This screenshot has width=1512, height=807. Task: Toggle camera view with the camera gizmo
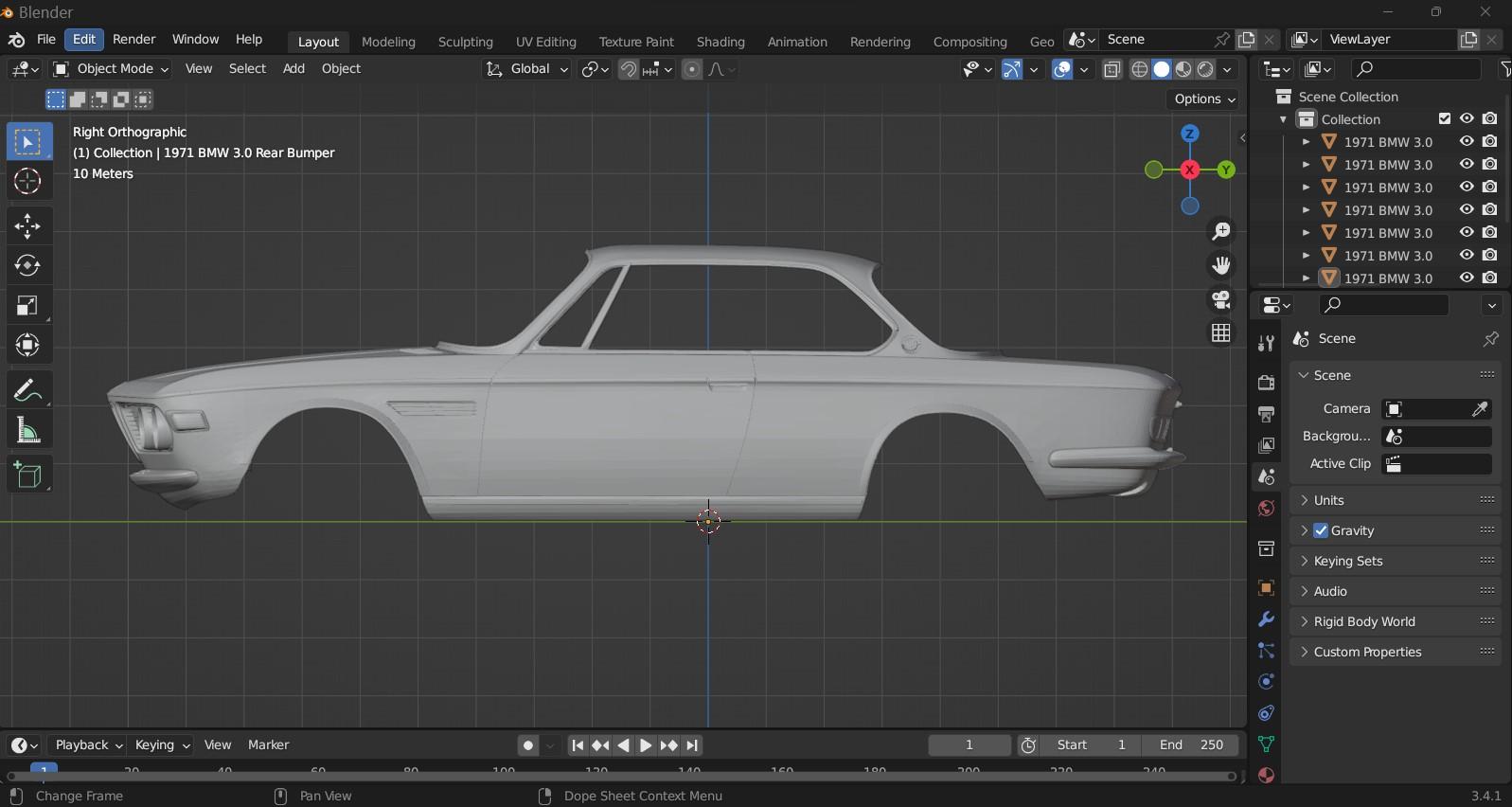point(1221,299)
